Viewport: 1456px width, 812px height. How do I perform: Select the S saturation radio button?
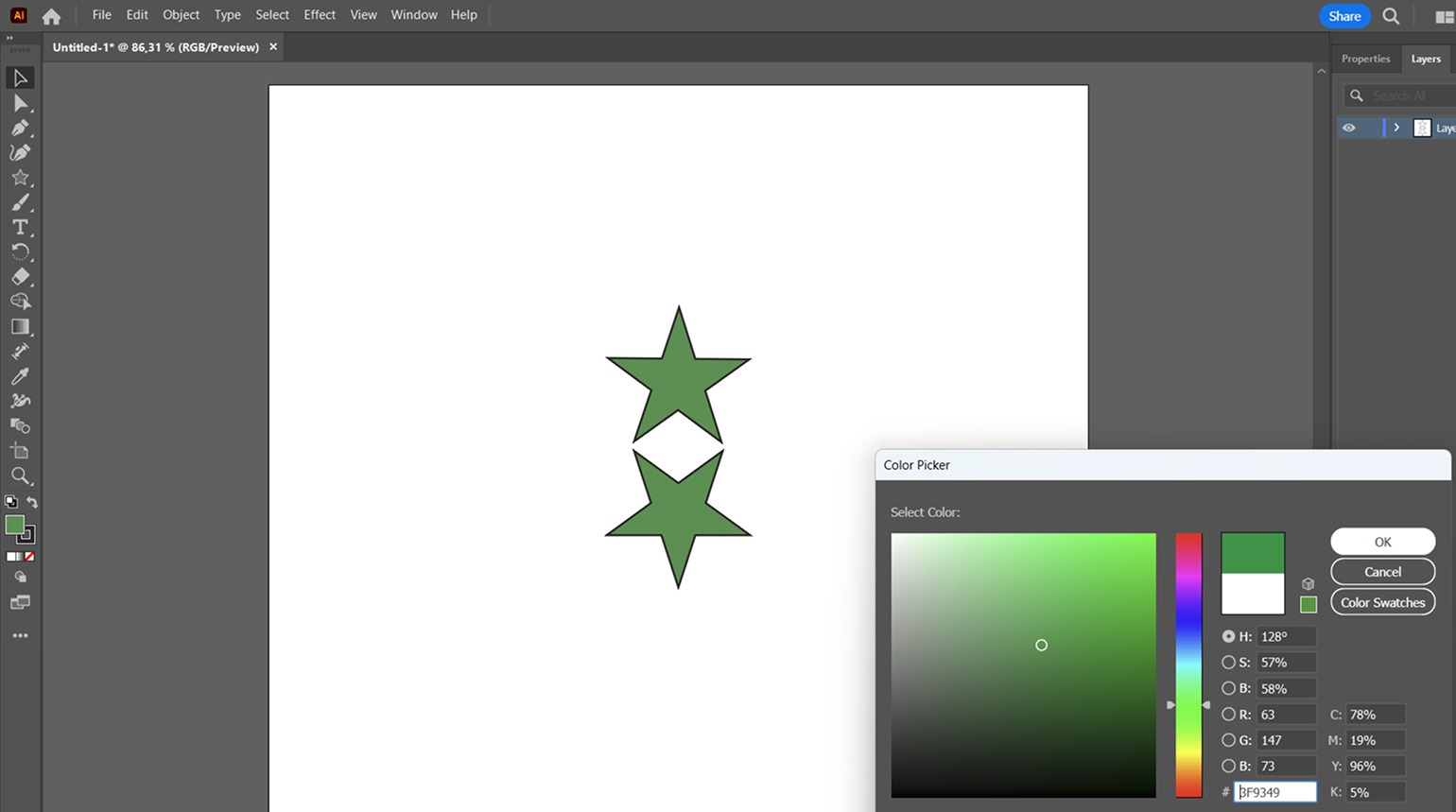(x=1228, y=663)
